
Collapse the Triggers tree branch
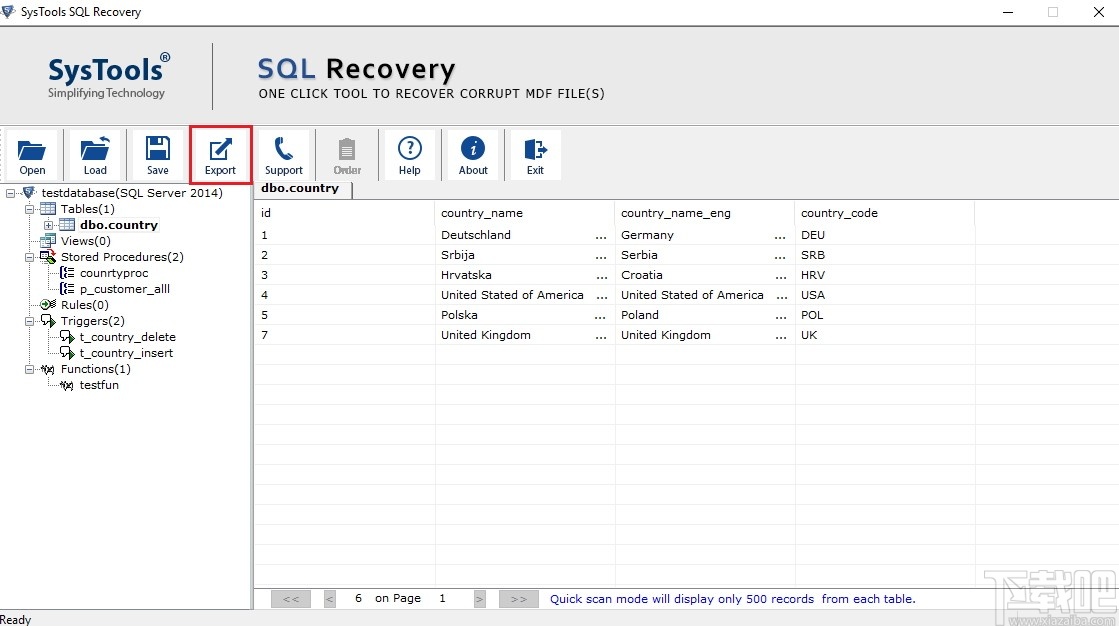pyautogui.click(x=31, y=321)
